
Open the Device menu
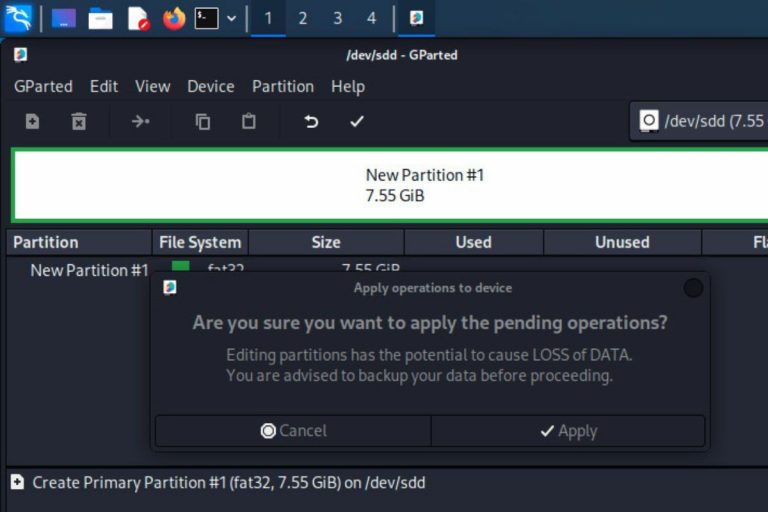(x=211, y=87)
